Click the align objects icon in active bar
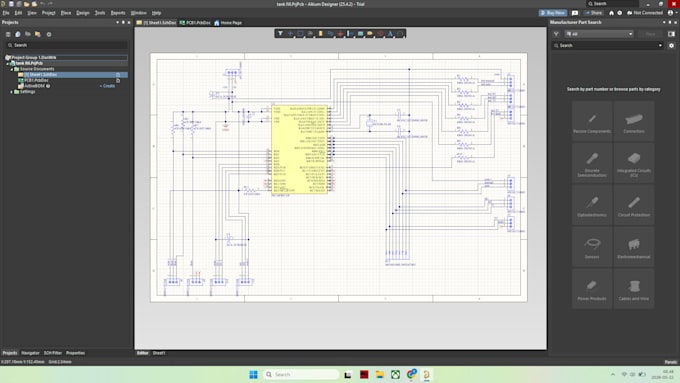Screen dimensions: 680x383 pos(310,33)
